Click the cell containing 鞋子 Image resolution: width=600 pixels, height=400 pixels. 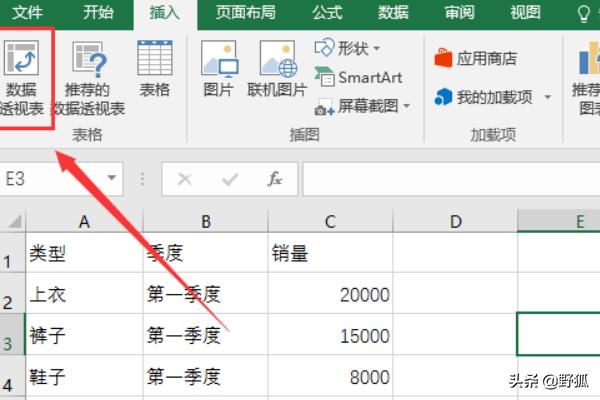click(84, 376)
